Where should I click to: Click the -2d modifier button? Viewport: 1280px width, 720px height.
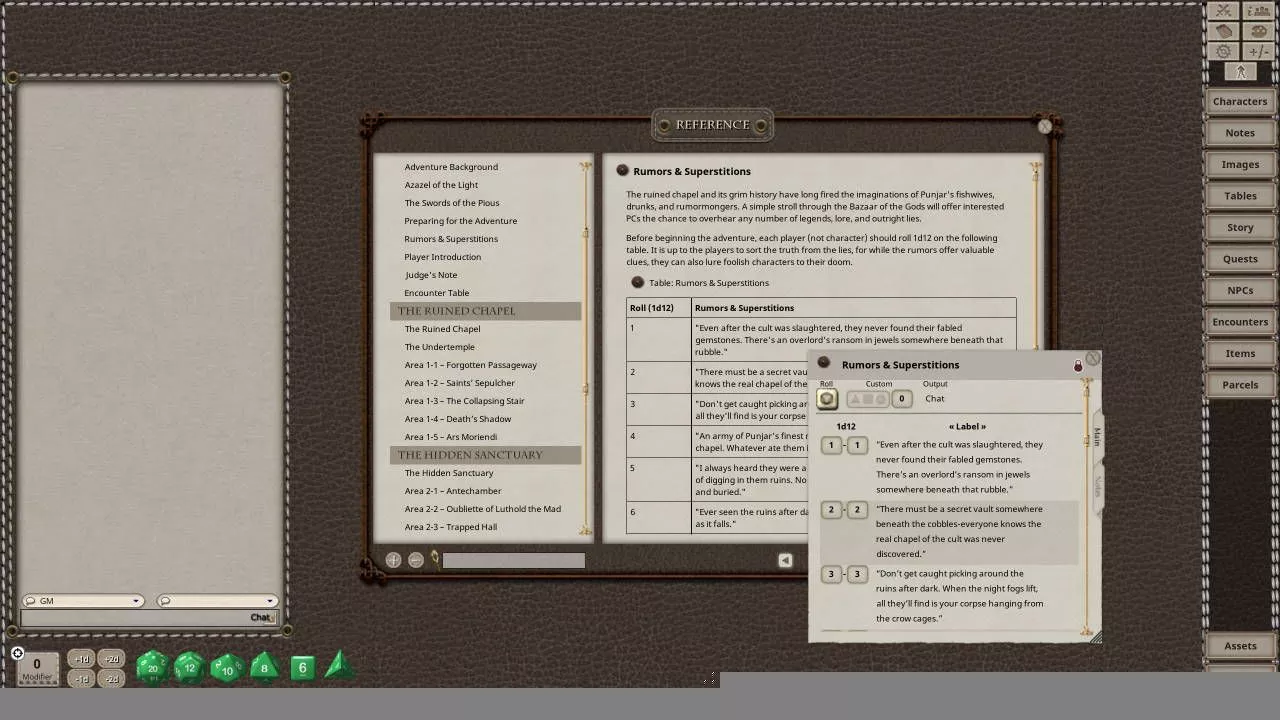click(x=112, y=679)
